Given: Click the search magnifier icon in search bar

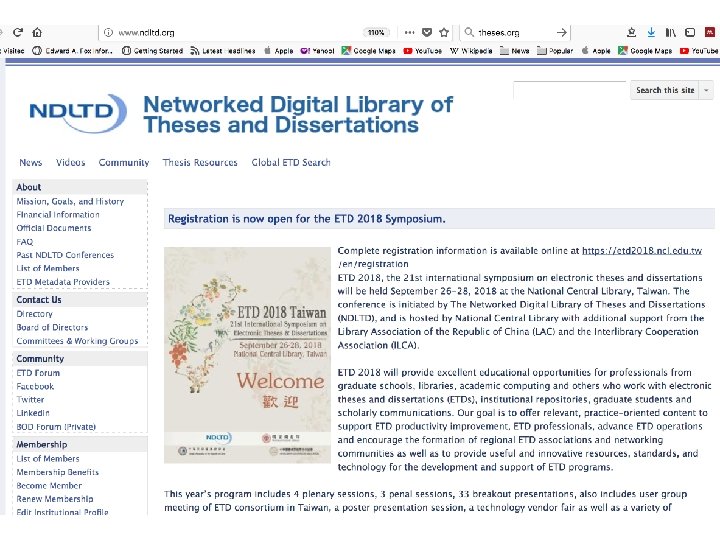Looking at the screenshot, I should (469, 32).
